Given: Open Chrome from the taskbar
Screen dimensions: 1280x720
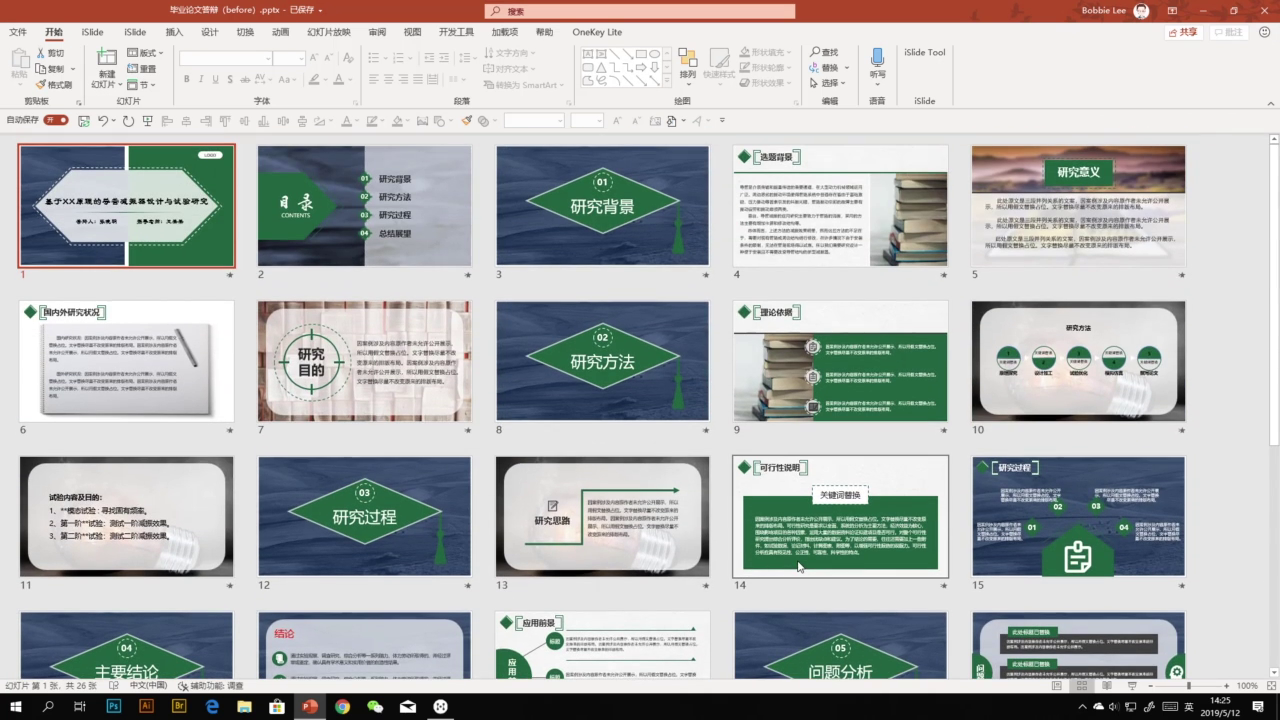Looking at the screenshot, I should coord(343,707).
